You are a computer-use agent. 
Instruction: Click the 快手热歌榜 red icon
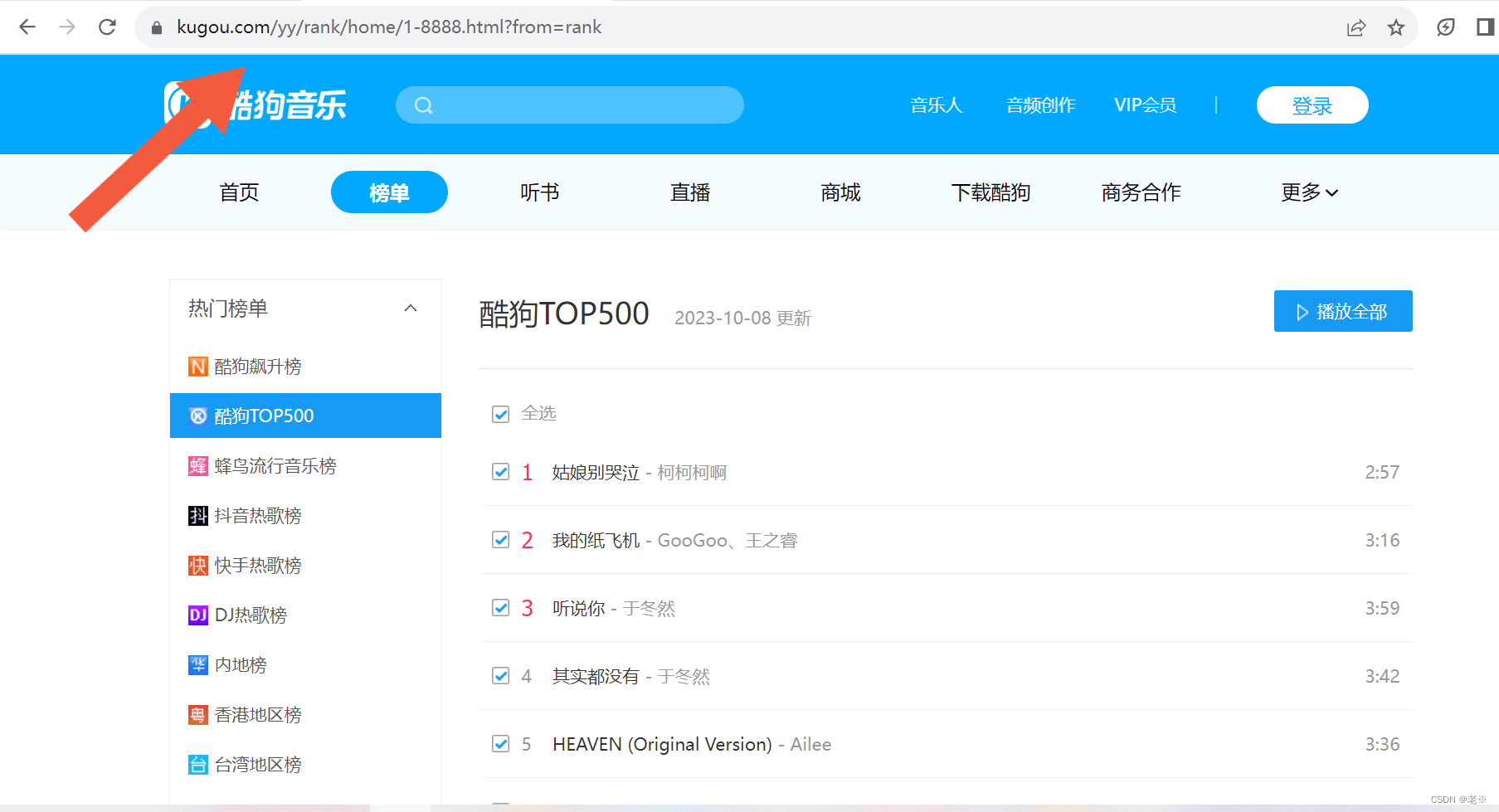tap(198, 566)
